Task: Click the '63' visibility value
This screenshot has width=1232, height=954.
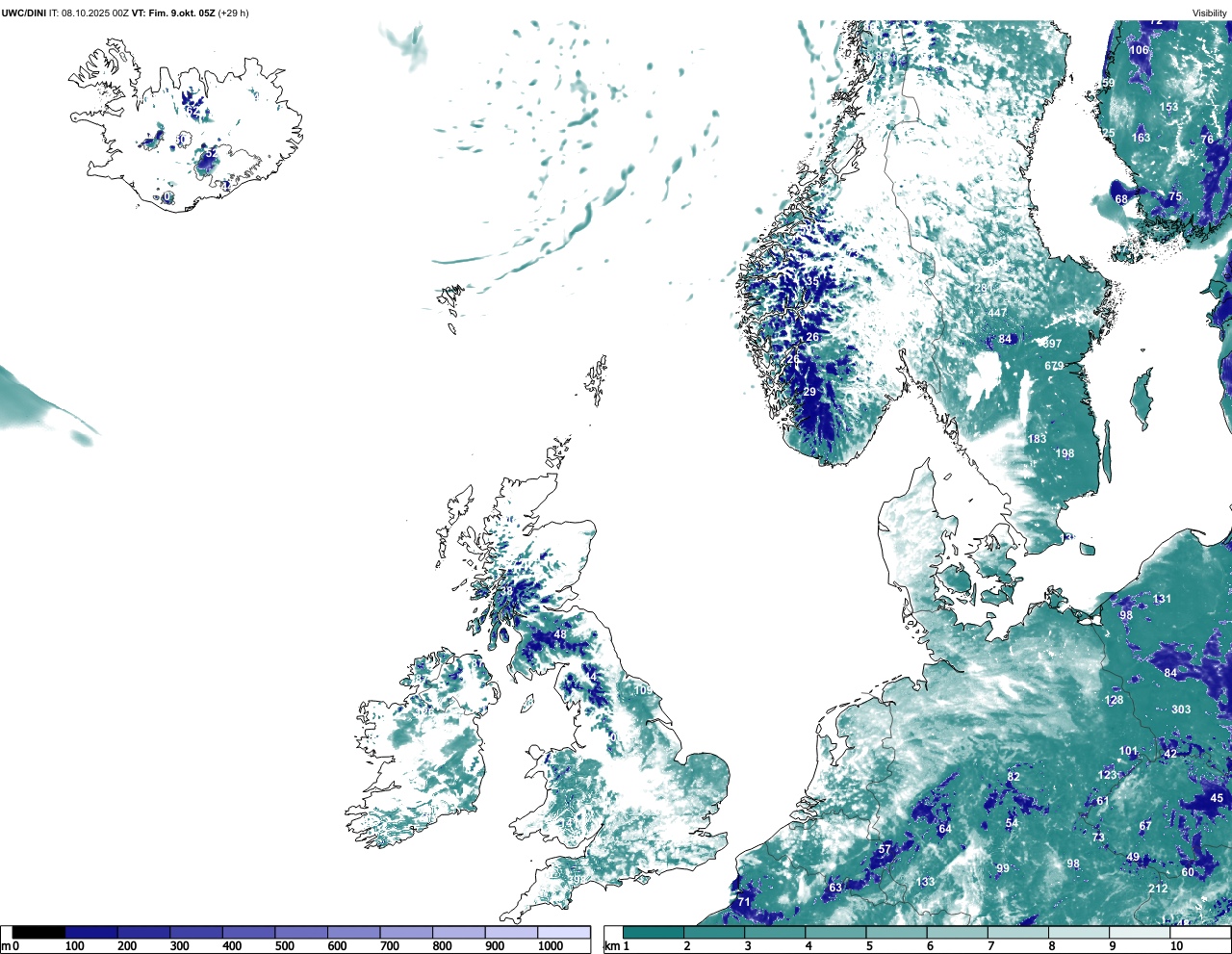Action: [x=835, y=888]
